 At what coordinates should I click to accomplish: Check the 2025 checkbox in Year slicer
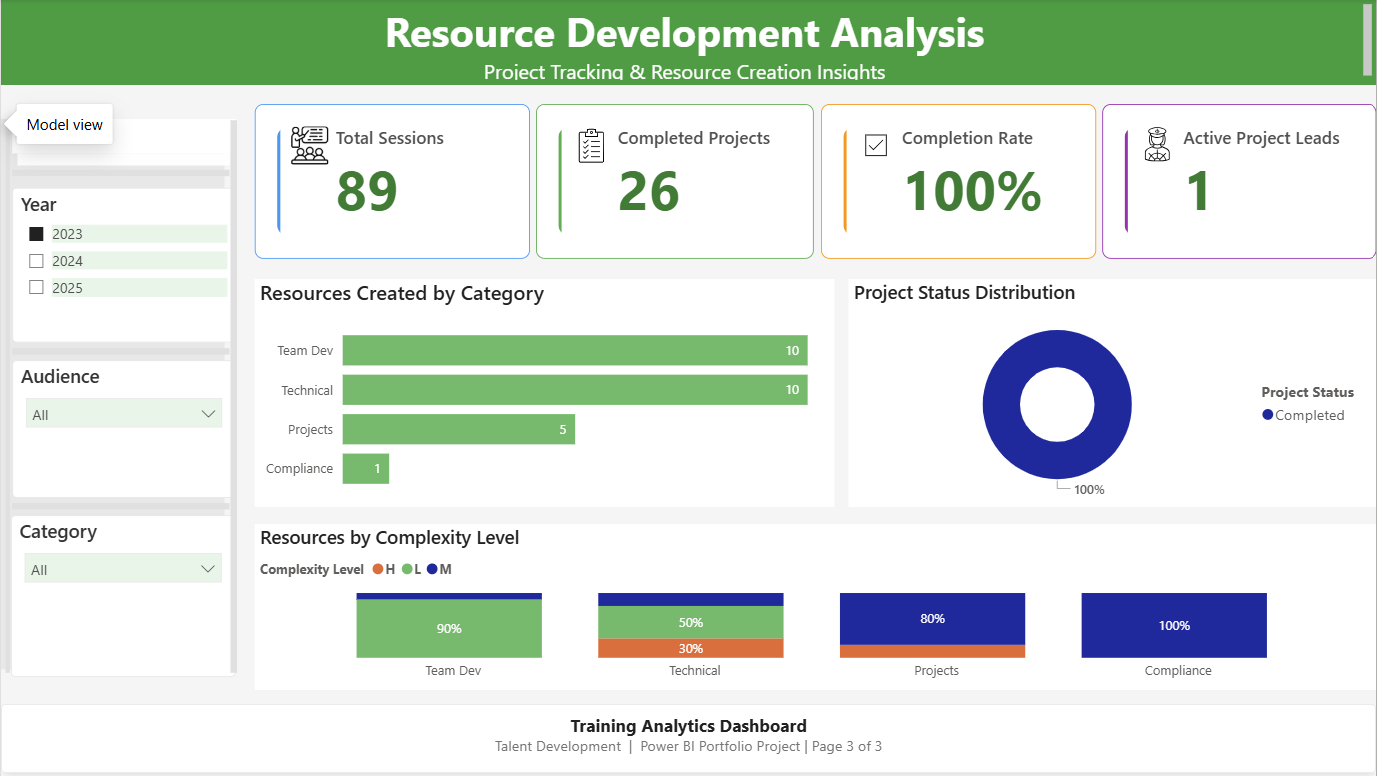[37, 287]
